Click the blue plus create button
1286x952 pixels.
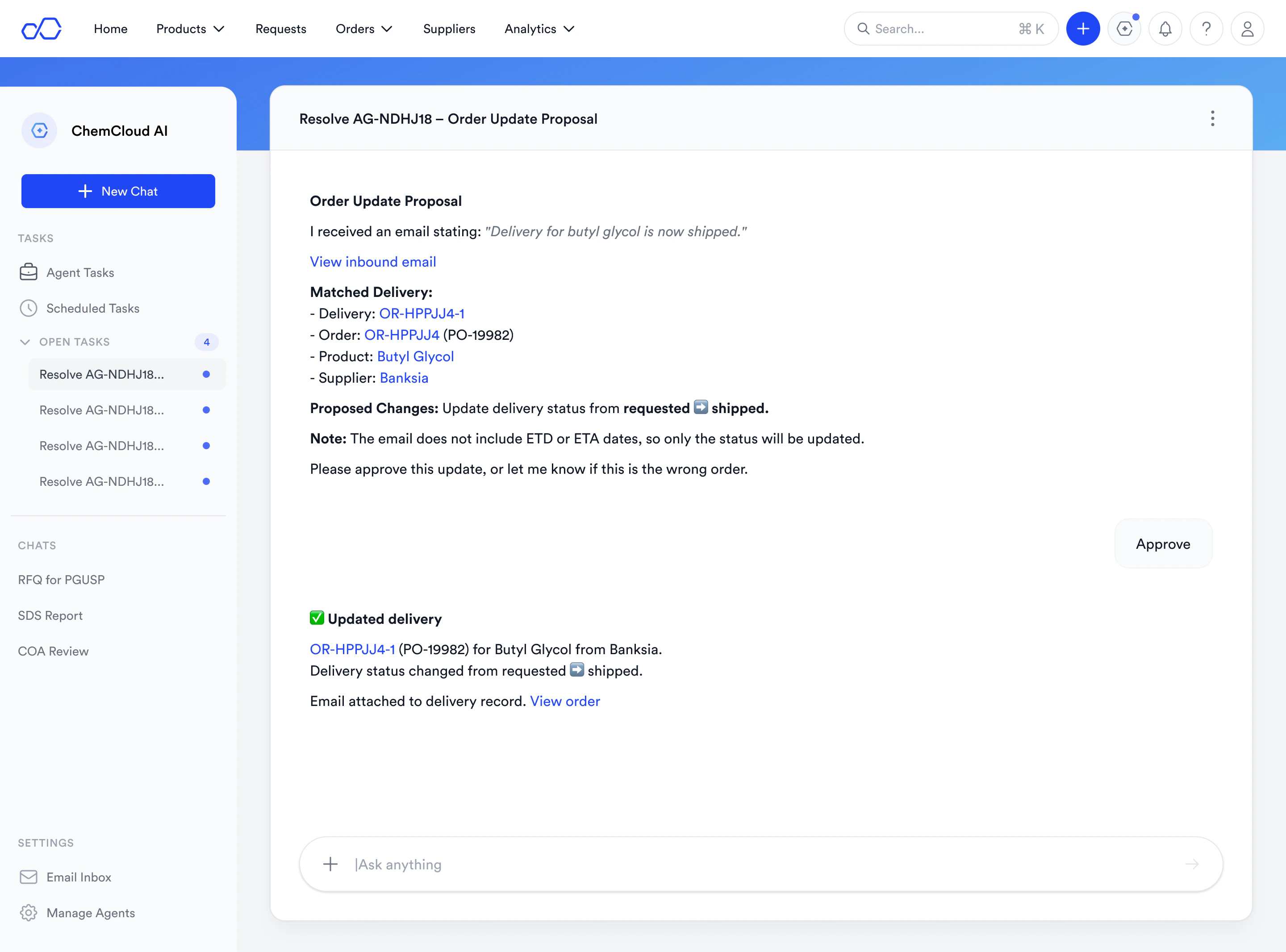1083,29
